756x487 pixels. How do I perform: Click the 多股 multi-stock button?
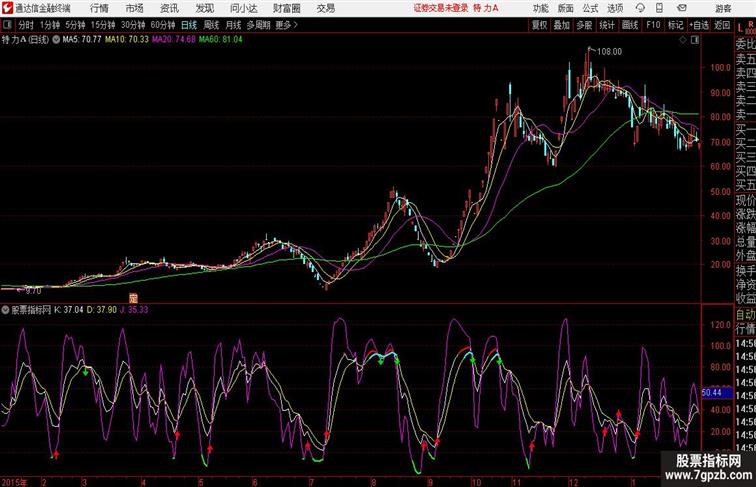pyautogui.click(x=584, y=25)
